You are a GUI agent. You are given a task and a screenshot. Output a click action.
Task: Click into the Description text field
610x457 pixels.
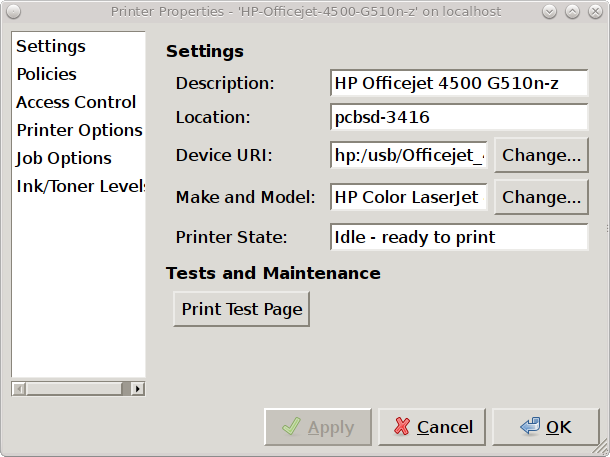pos(459,83)
